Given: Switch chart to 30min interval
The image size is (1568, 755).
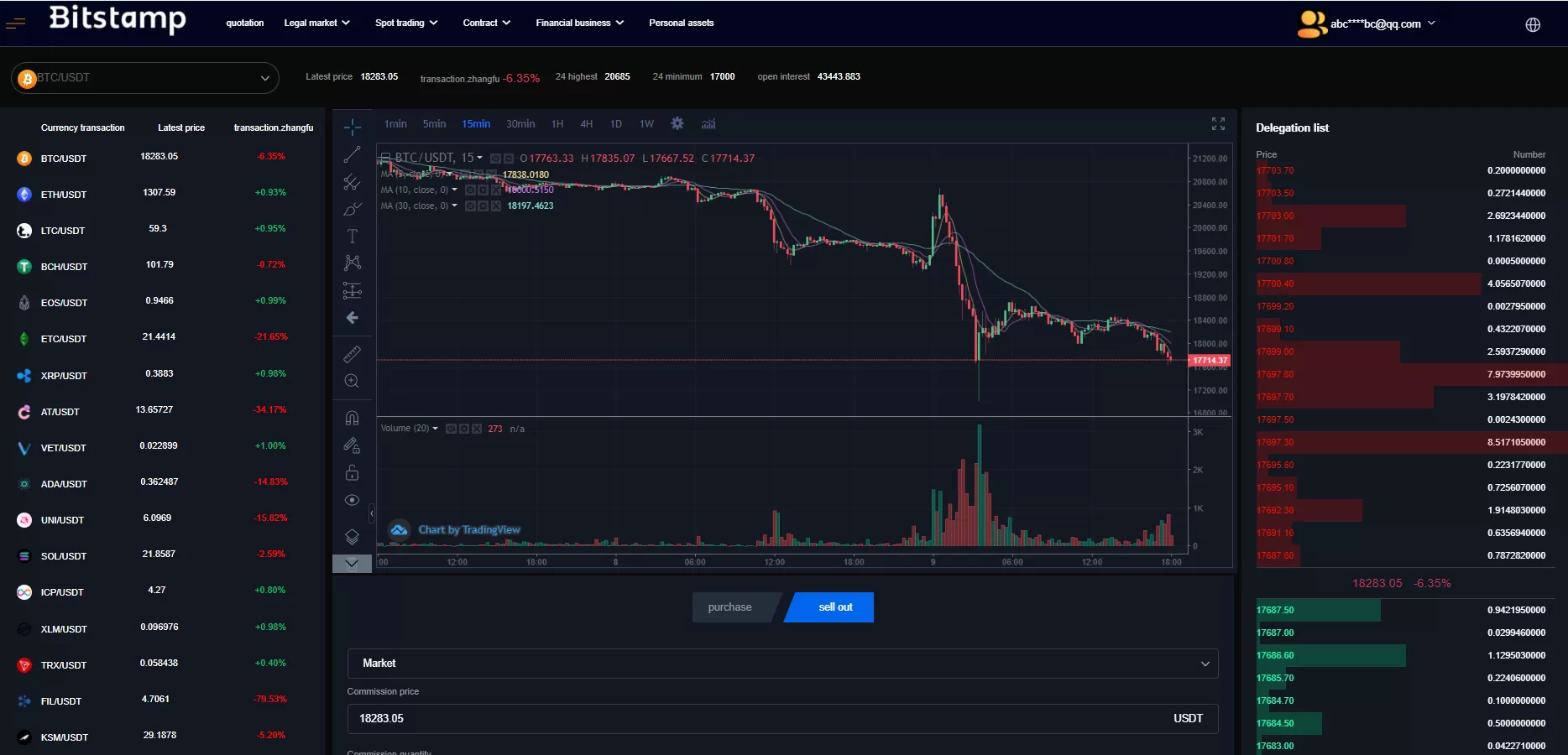Looking at the screenshot, I should (x=520, y=124).
